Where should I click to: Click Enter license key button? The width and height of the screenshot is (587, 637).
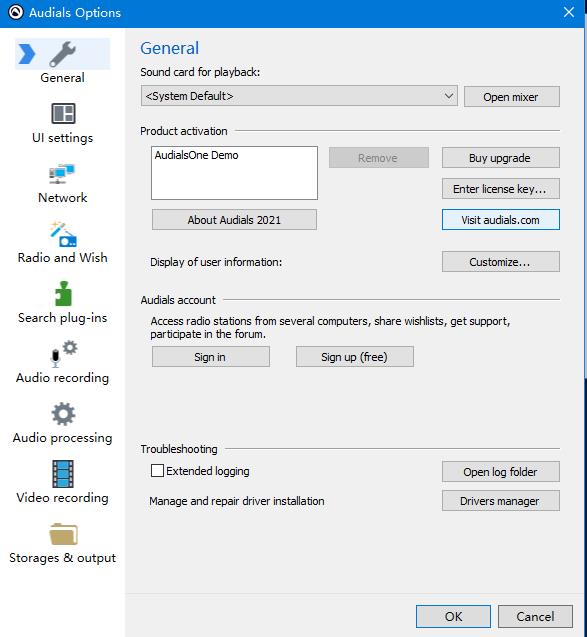click(500, 188)
